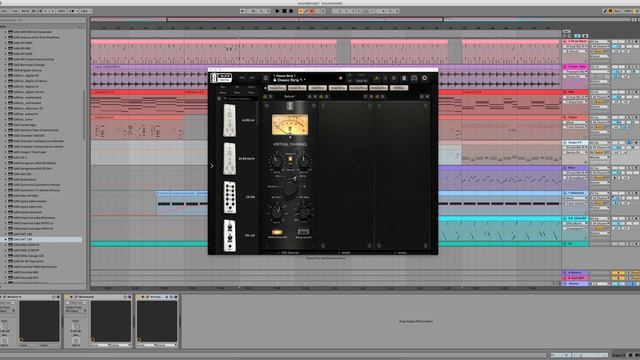Open the plugin shop cart icon

[x=414, y=78]
